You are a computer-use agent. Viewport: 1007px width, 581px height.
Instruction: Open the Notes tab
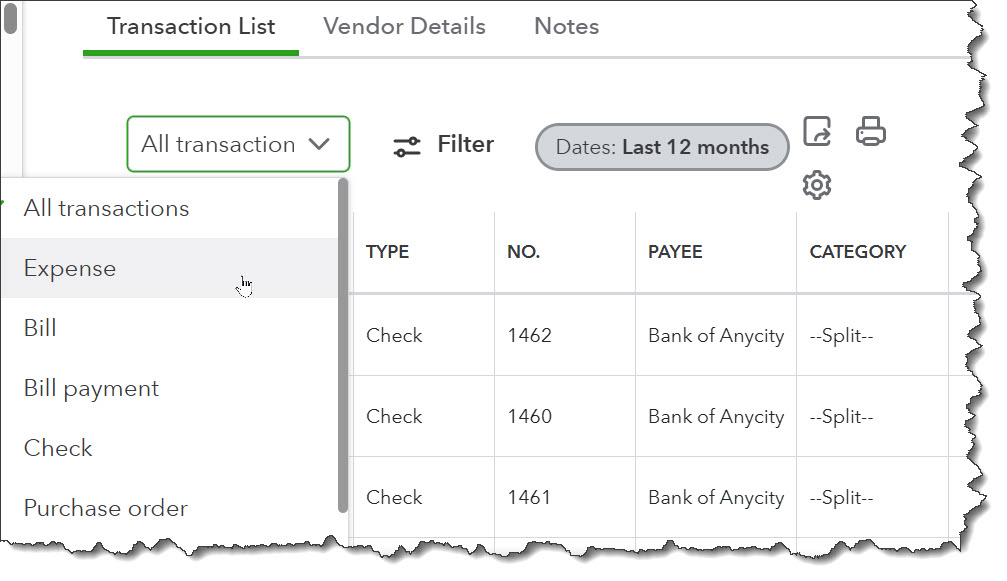pos(566,26)
